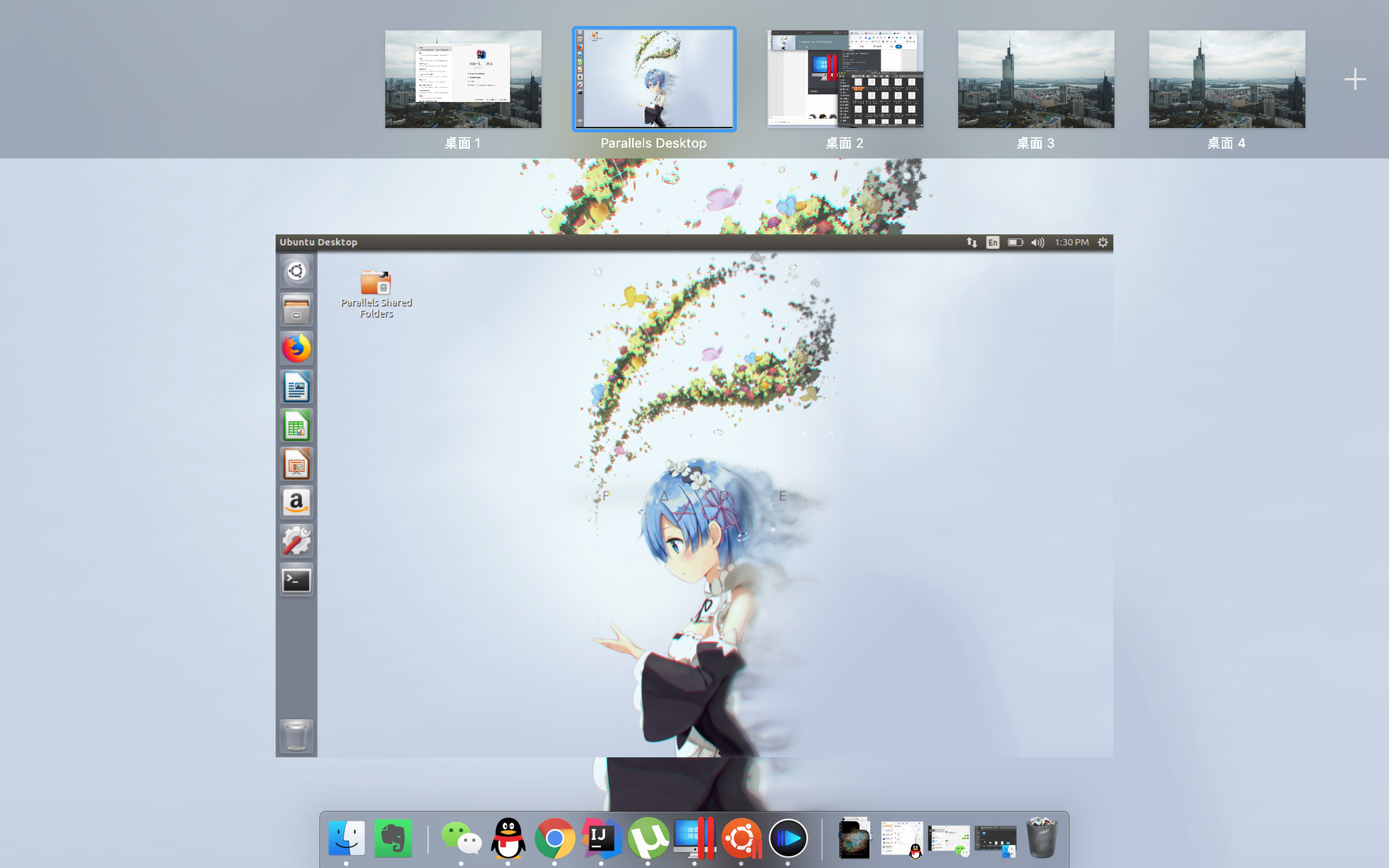The height and width of the screenshot is (868, 1389).
Task: Open LibreOffice Calc spreadsheet icon
Action: (x=296, y=426)
